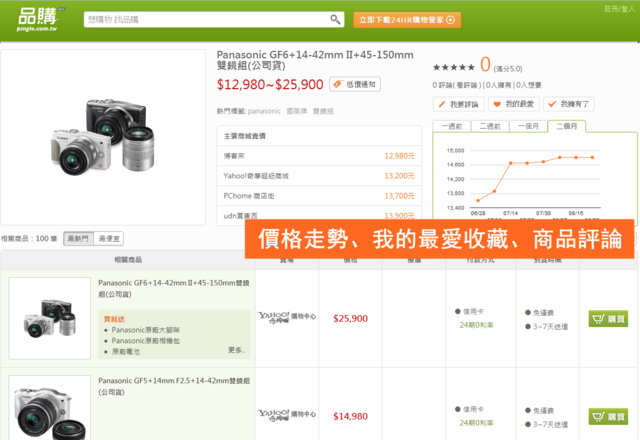Click the 相關商品 column header

pyautogui.click(x=128, y=260)
